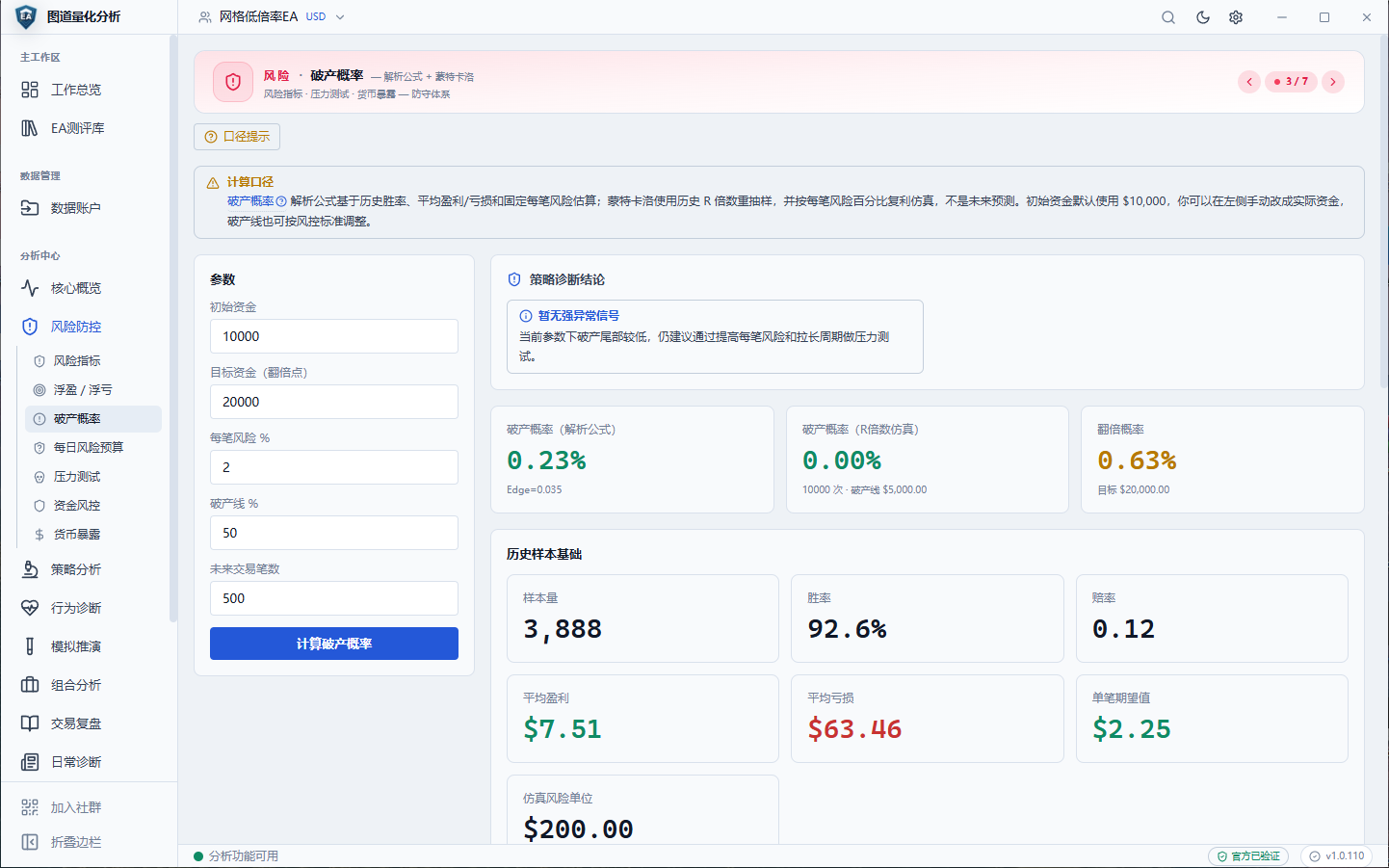Screen dimensions: 1389x868
Task: Click 折叠边栏 to collapse sidebar
Action: [90, 842]
